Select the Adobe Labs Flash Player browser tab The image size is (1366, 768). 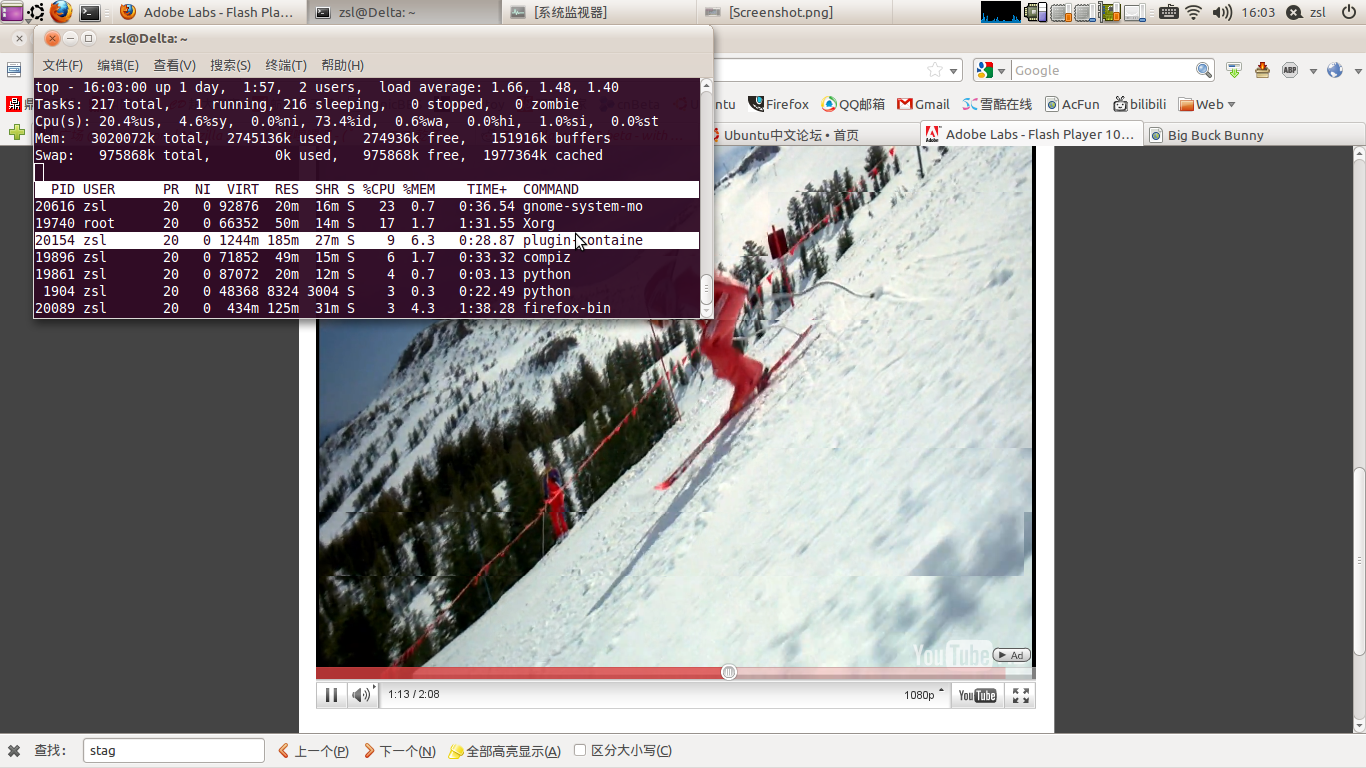click(1030, 134)
